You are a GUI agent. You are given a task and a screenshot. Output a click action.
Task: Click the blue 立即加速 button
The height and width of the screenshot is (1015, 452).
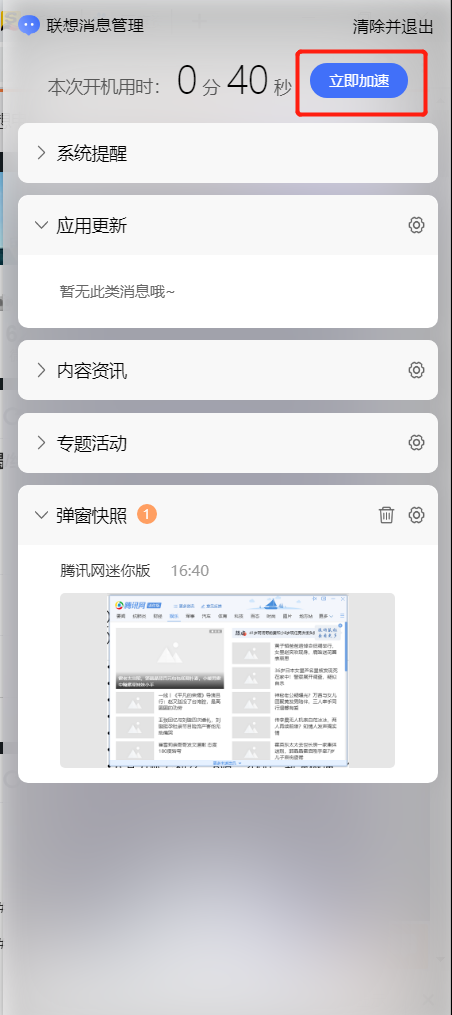coord(359,81)
